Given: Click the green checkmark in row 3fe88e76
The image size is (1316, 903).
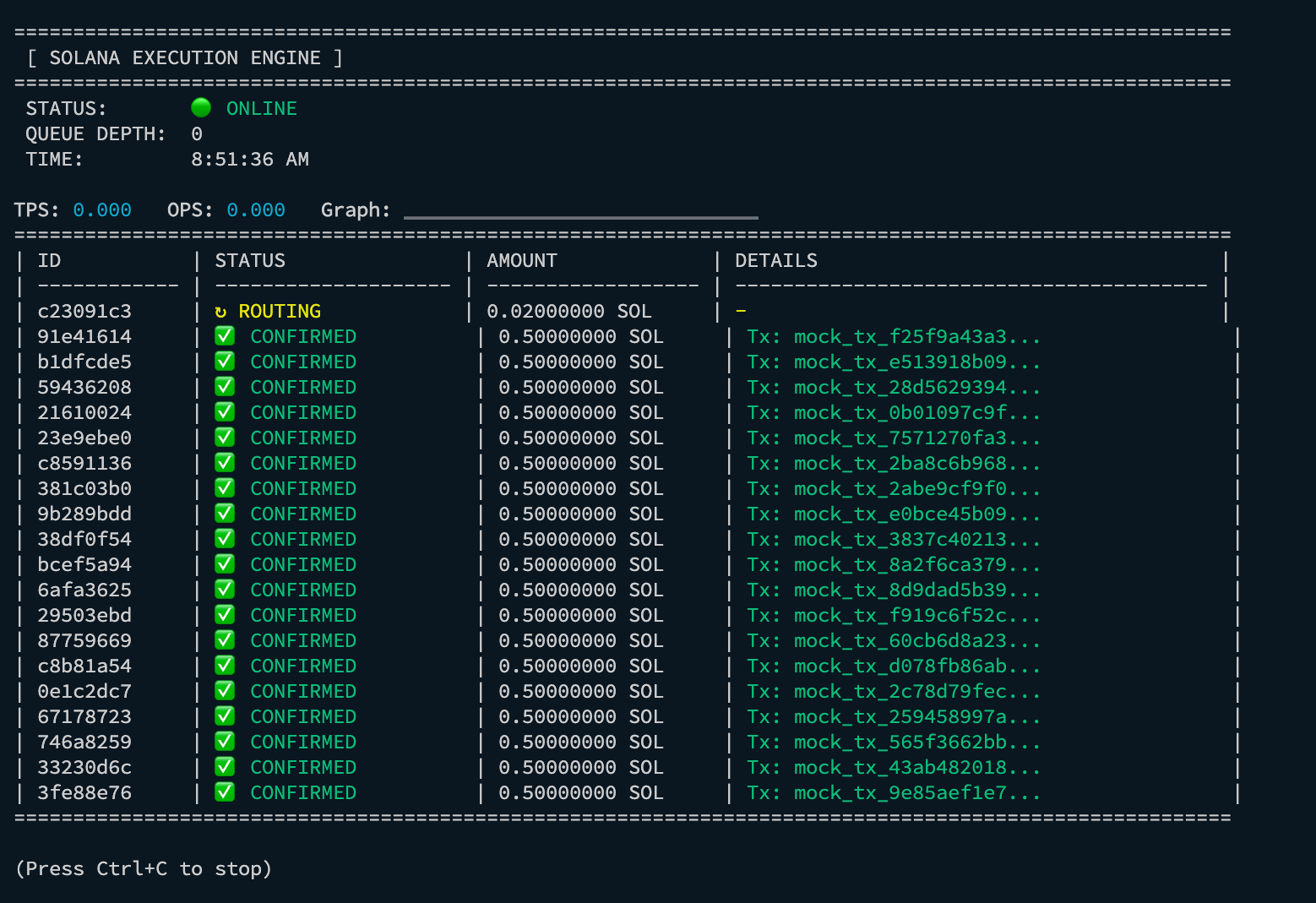Looking at the screenshot, I should [x=225, y=791].
